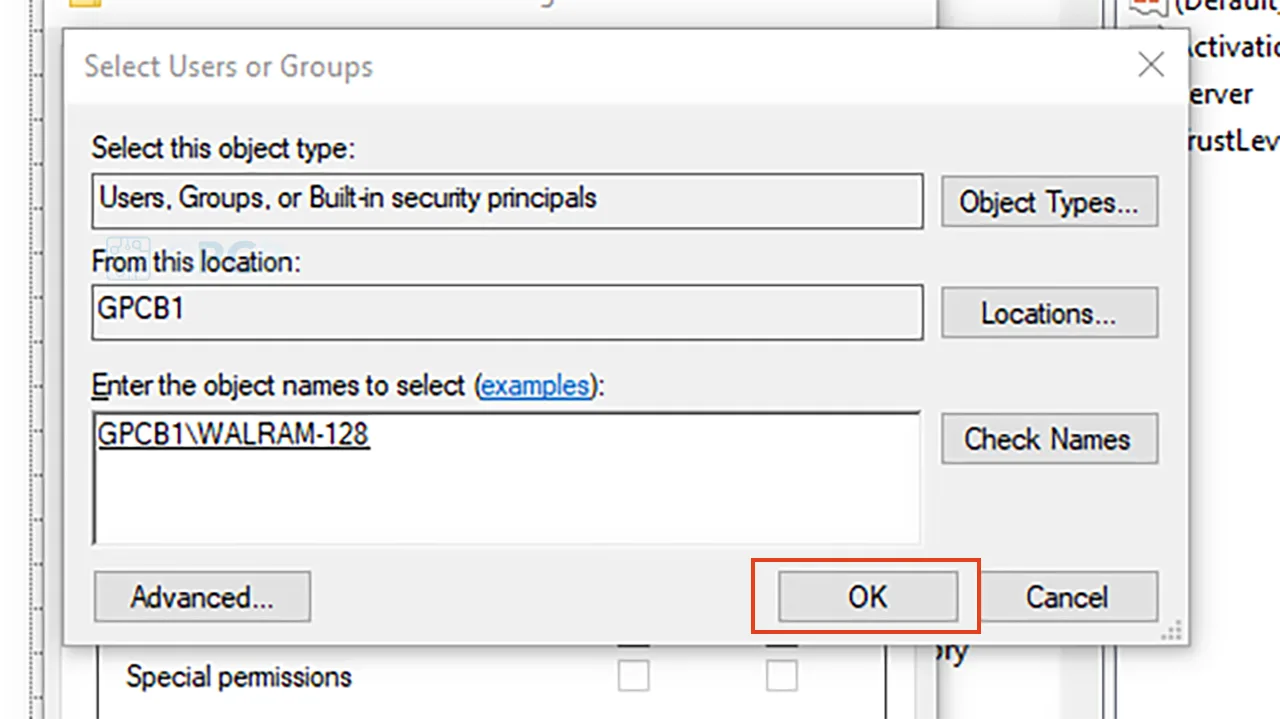The width and height of the screenshot is (1280, 719).
Task: Select the Server registry value entry
Action: pyautogui.click(x=1217, y=94)
